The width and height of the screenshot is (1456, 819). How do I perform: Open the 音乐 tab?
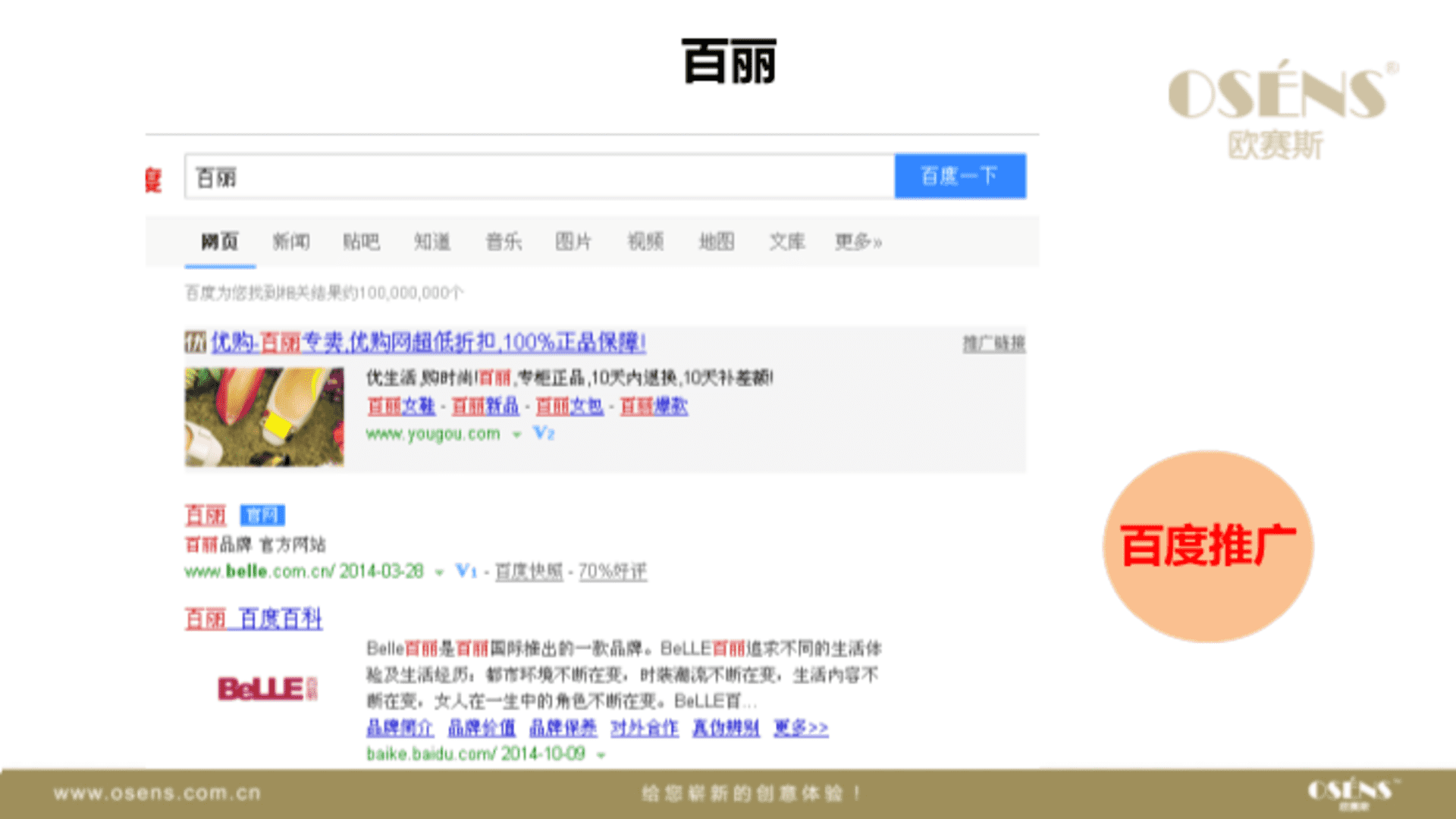504,242
